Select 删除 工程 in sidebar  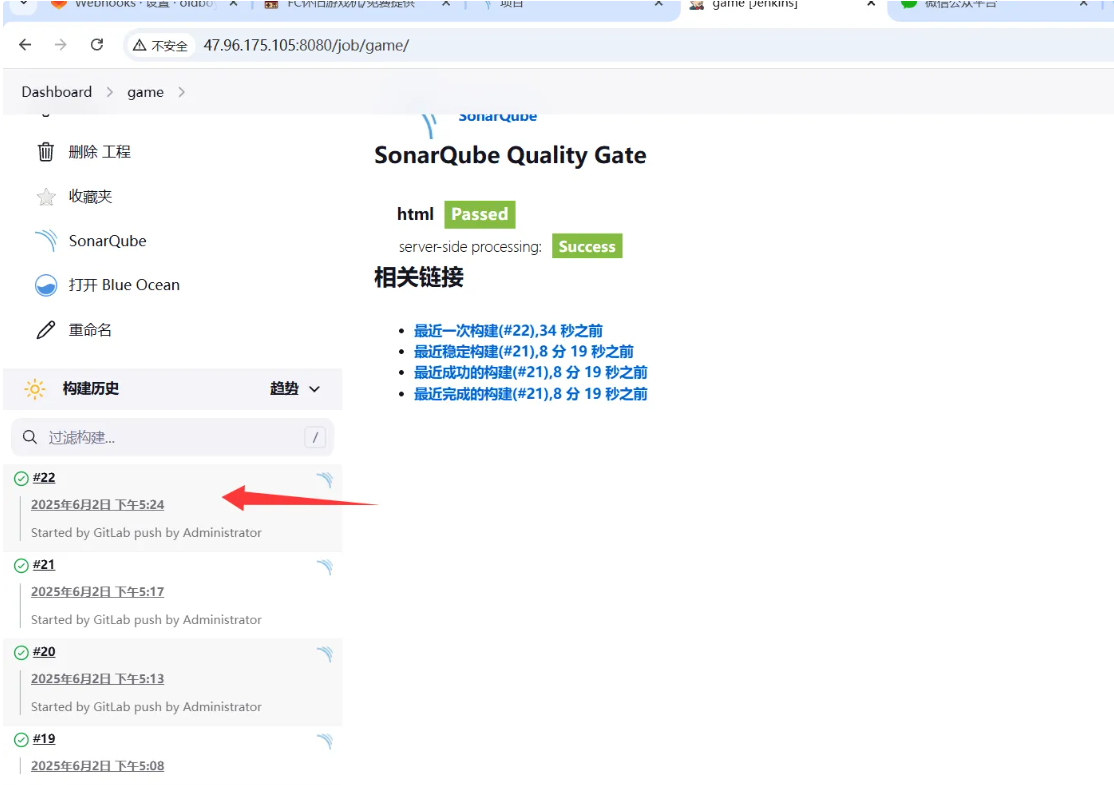coord(99,151)
